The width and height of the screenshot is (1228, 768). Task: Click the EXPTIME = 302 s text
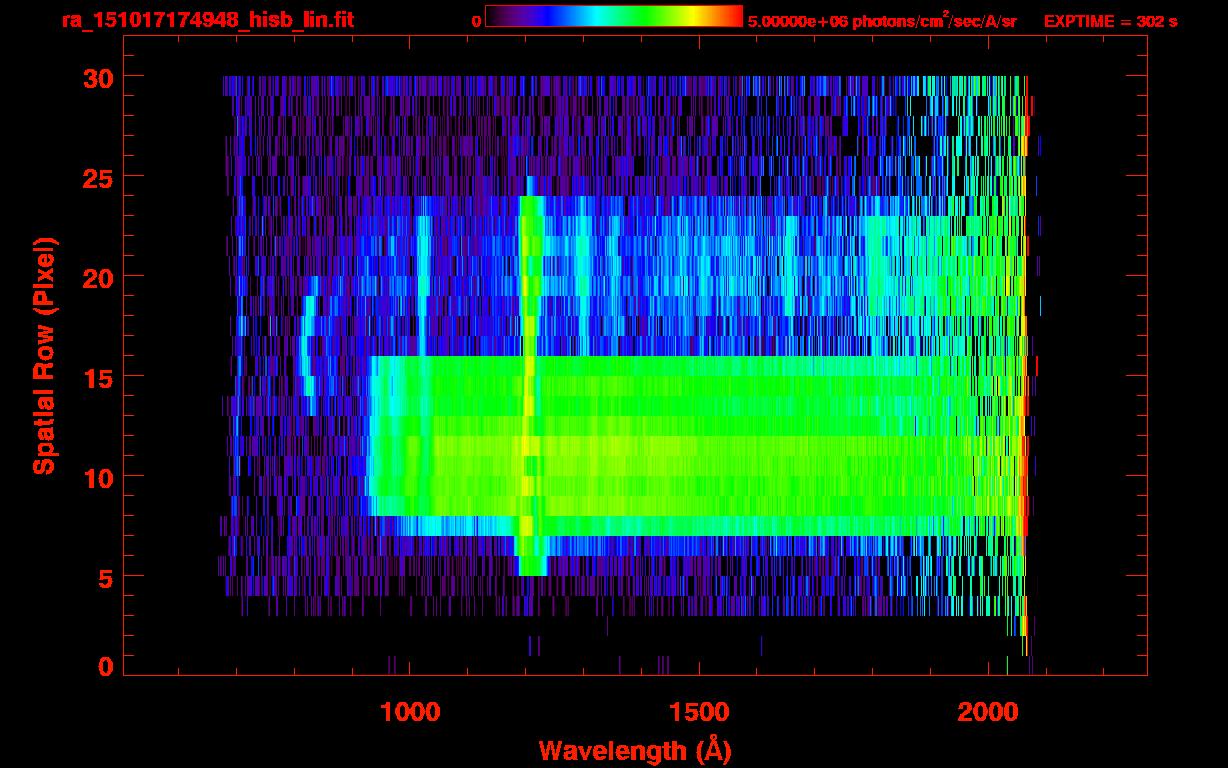1110,21
